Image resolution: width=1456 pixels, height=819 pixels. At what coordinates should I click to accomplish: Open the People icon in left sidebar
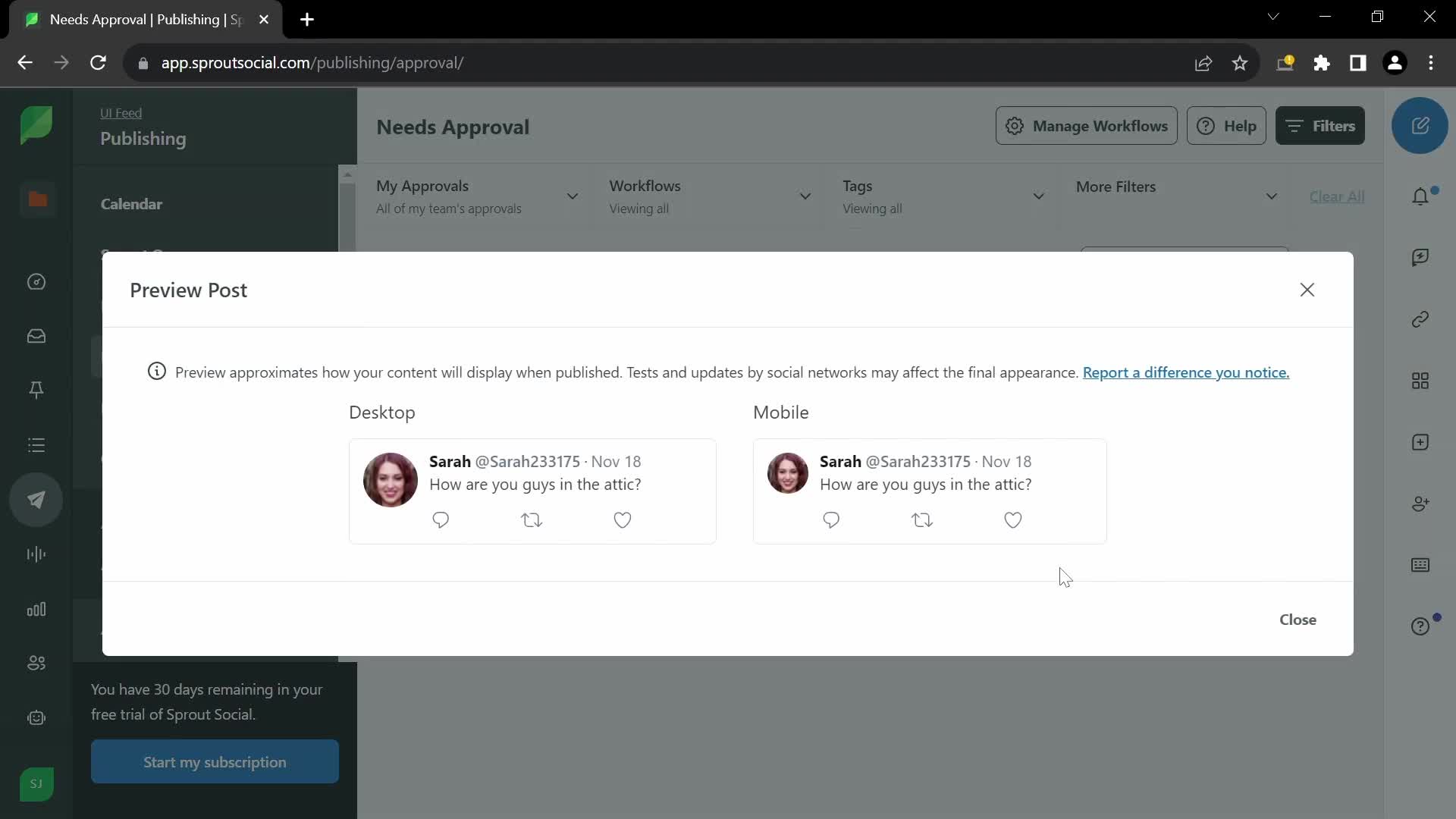[x=36, y=664]
